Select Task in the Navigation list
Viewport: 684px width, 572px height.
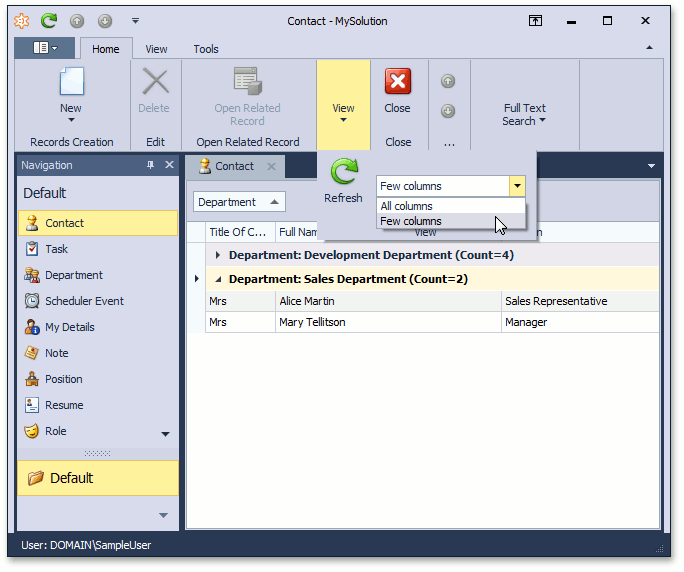pos(98,249)
